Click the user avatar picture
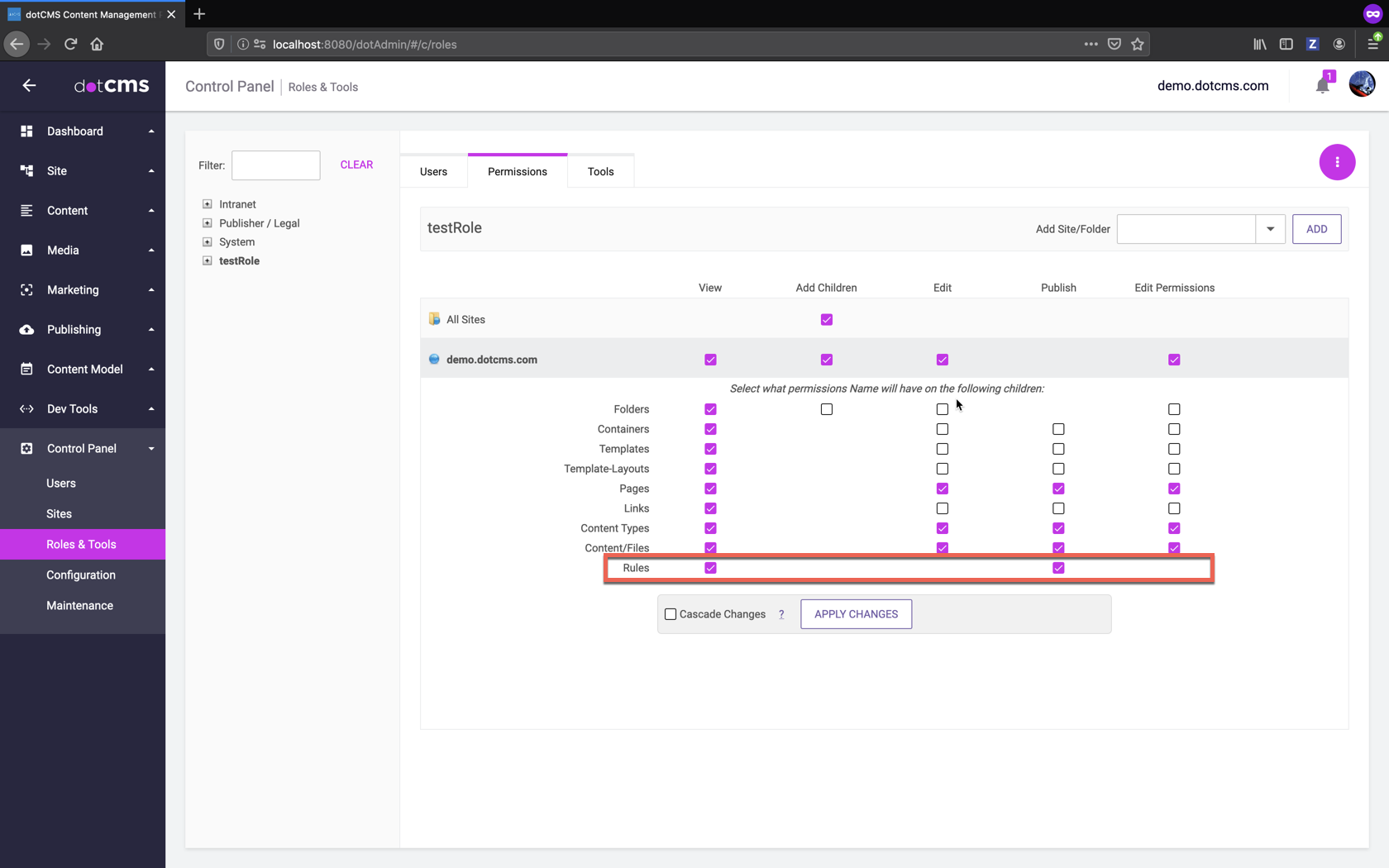 pyautogui.click(x=1361, y=83)
